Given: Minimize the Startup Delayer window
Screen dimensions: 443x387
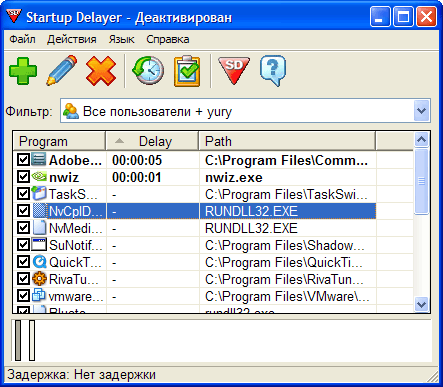Looking at the screenshot, I should 380,17.
